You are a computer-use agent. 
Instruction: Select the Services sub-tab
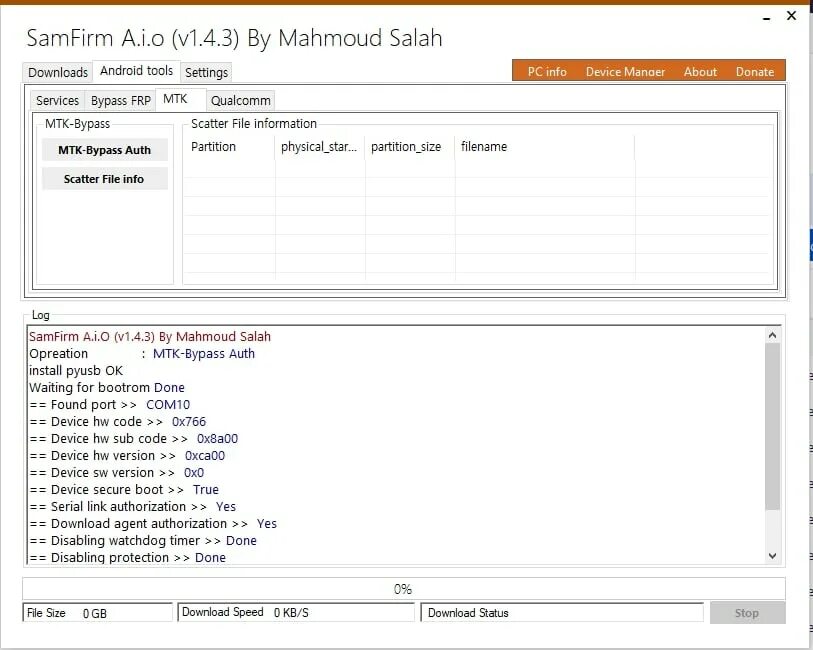click(x=57, y=101)
